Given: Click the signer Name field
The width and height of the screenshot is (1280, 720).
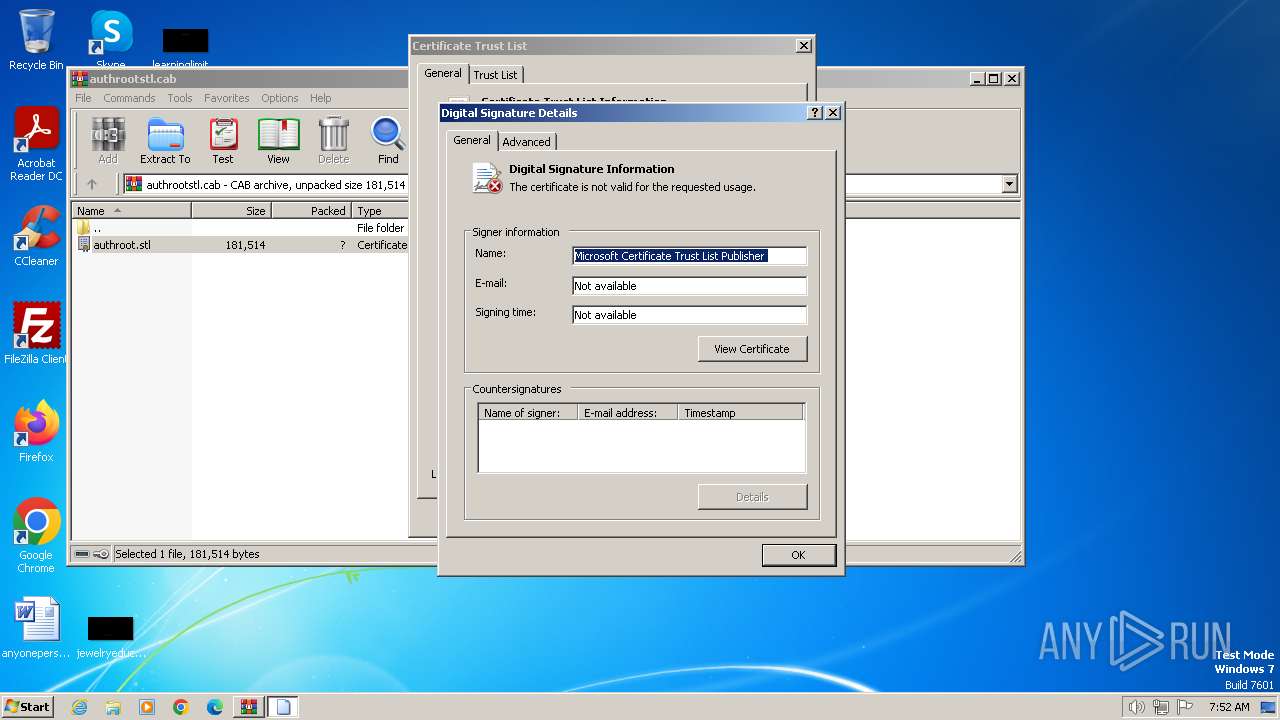Looking at the screenshot, I should [x=689, y=256].
